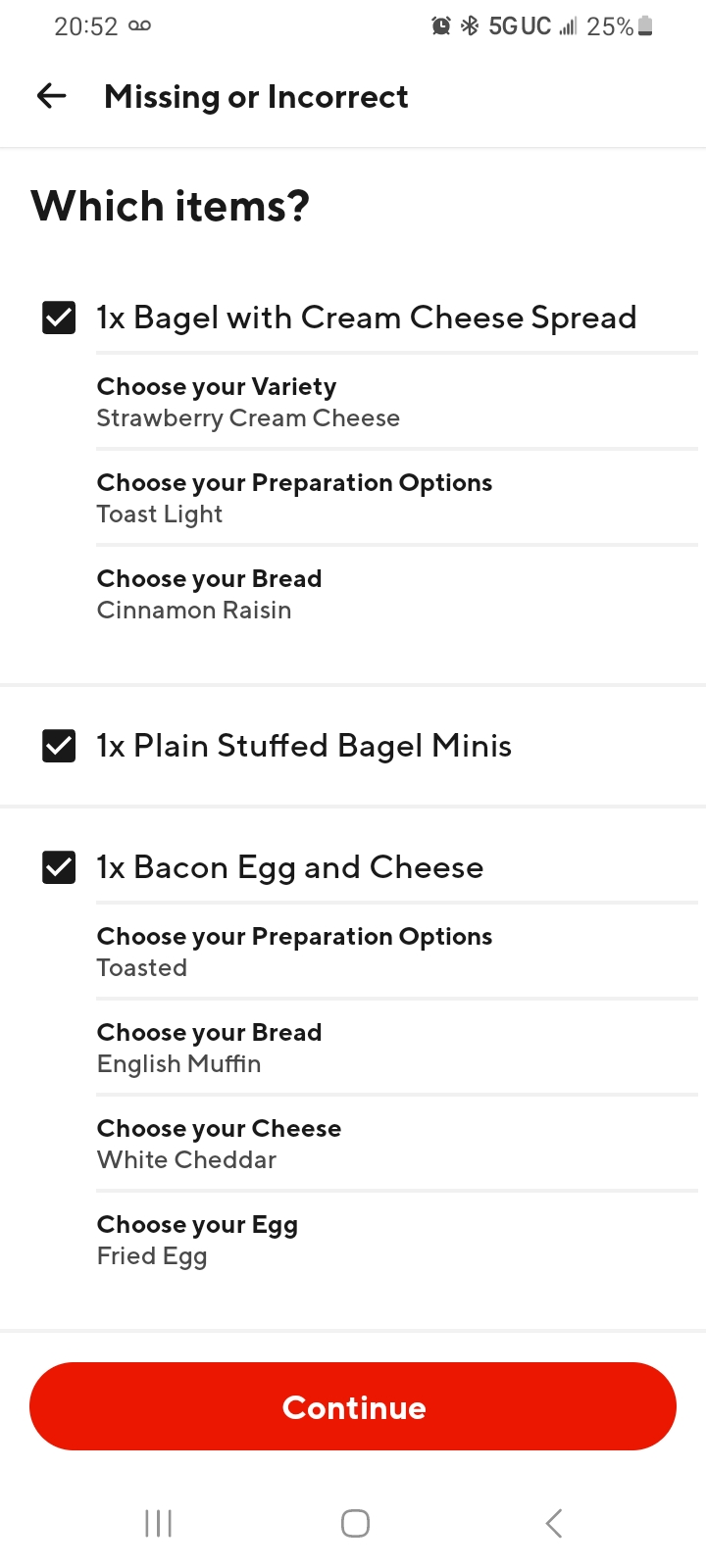Tap the back arrow in the header

[51, 96]
